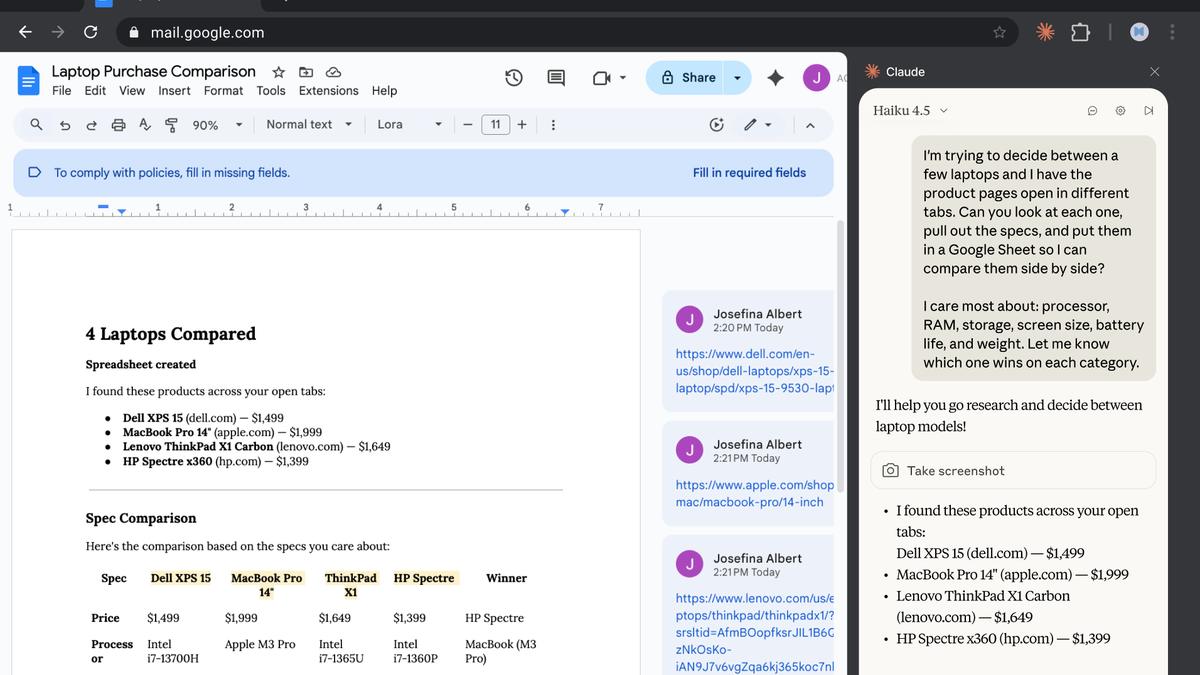
Task: Click the Claude extension icon in Chrome toolbar
Action: 1044,32
